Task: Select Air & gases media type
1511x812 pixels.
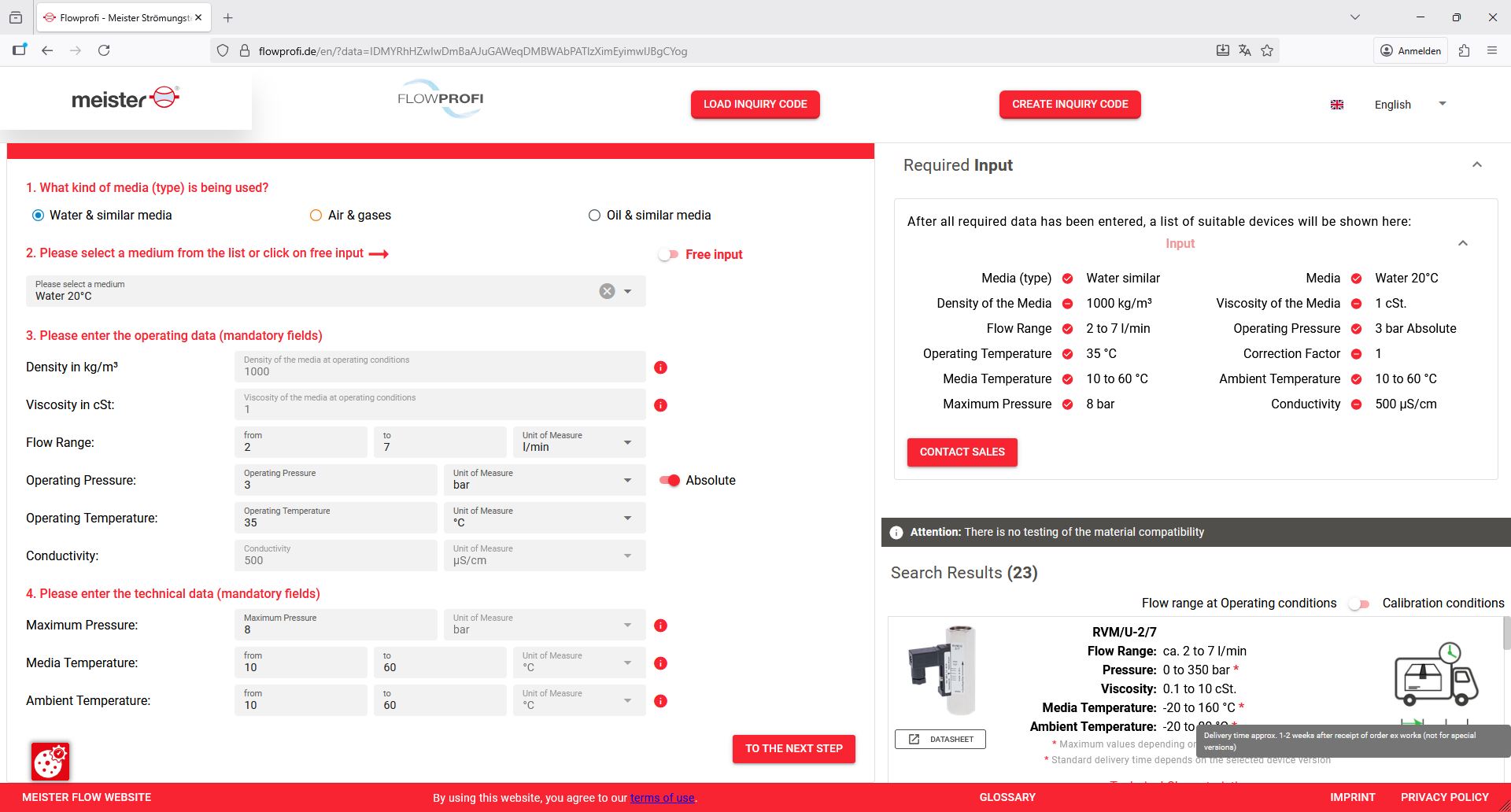Action: tap(316, 216)
